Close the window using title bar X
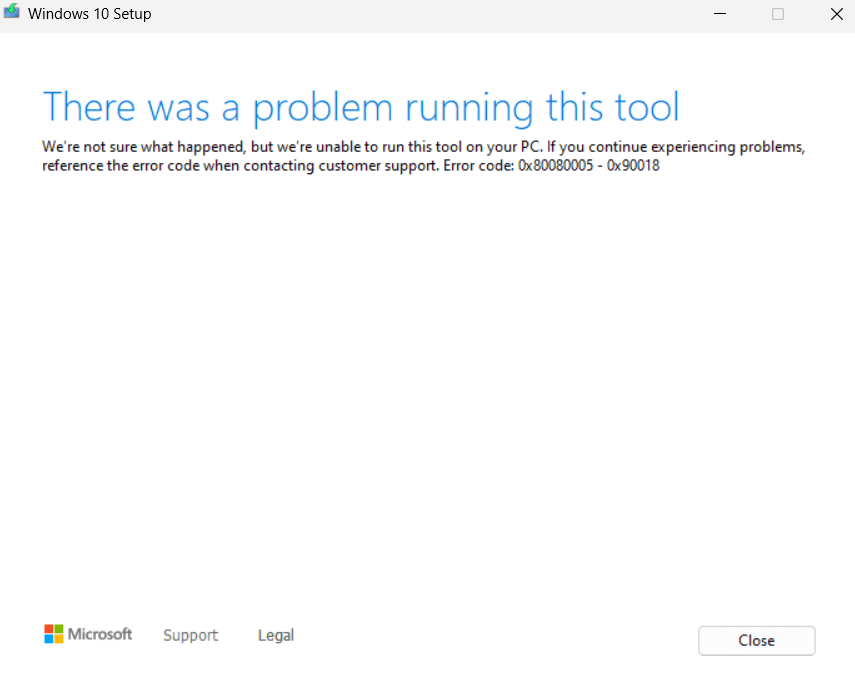The image size is (855, 677). click(x=836, y=14)
